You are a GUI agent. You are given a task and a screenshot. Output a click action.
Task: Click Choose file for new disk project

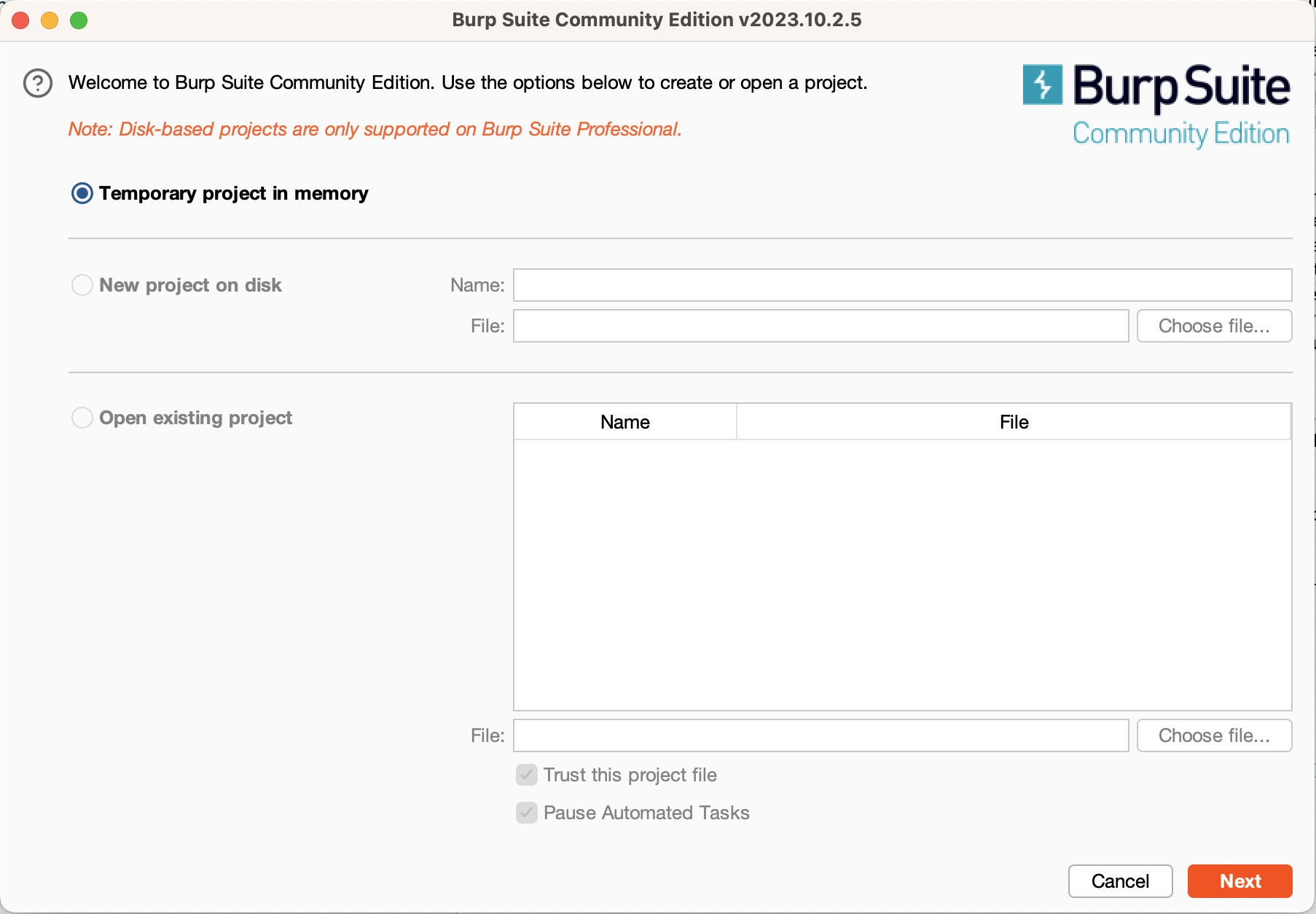coord(1213,326)
